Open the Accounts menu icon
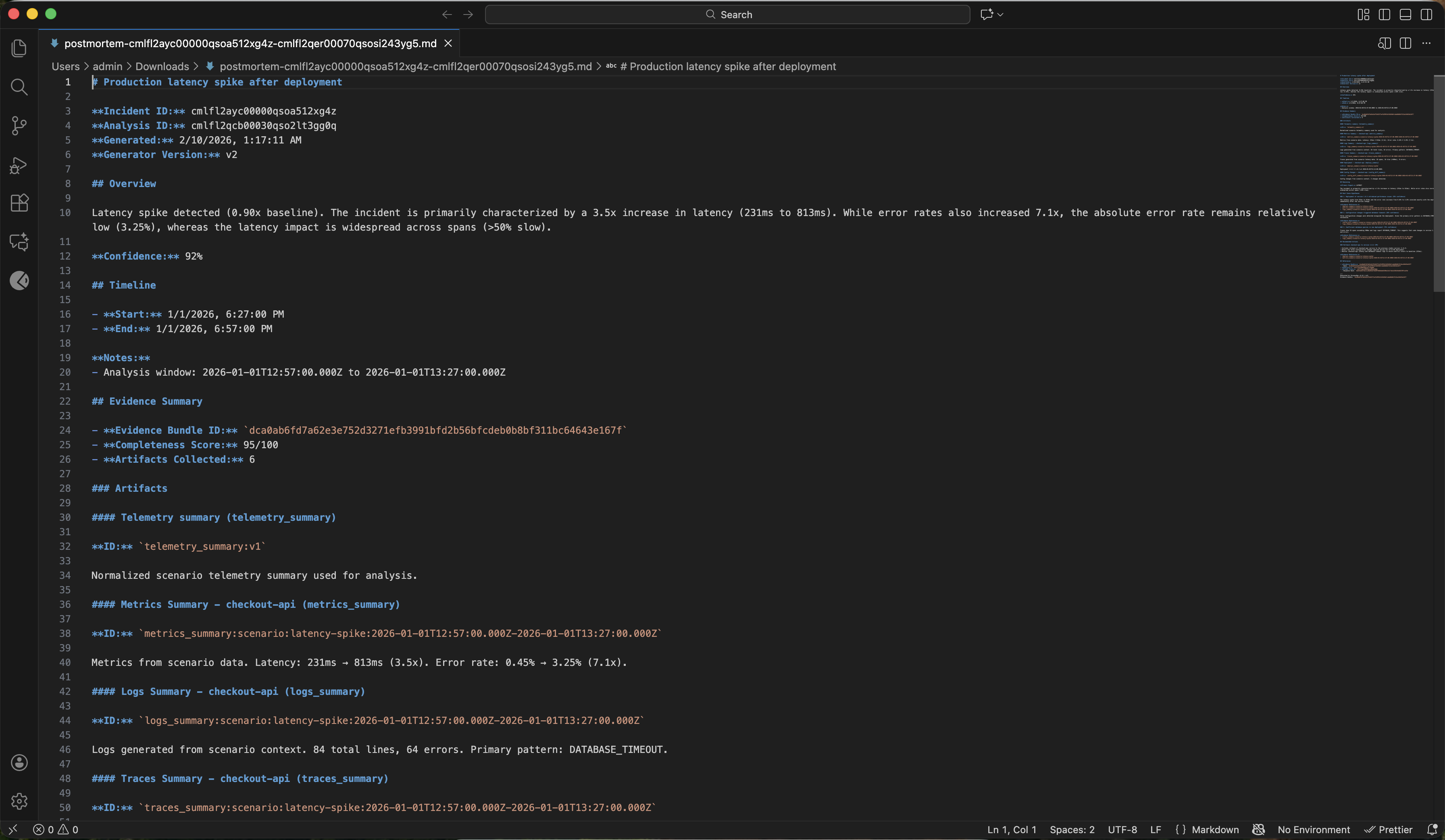1445x840 pixels. click(19, 762)
